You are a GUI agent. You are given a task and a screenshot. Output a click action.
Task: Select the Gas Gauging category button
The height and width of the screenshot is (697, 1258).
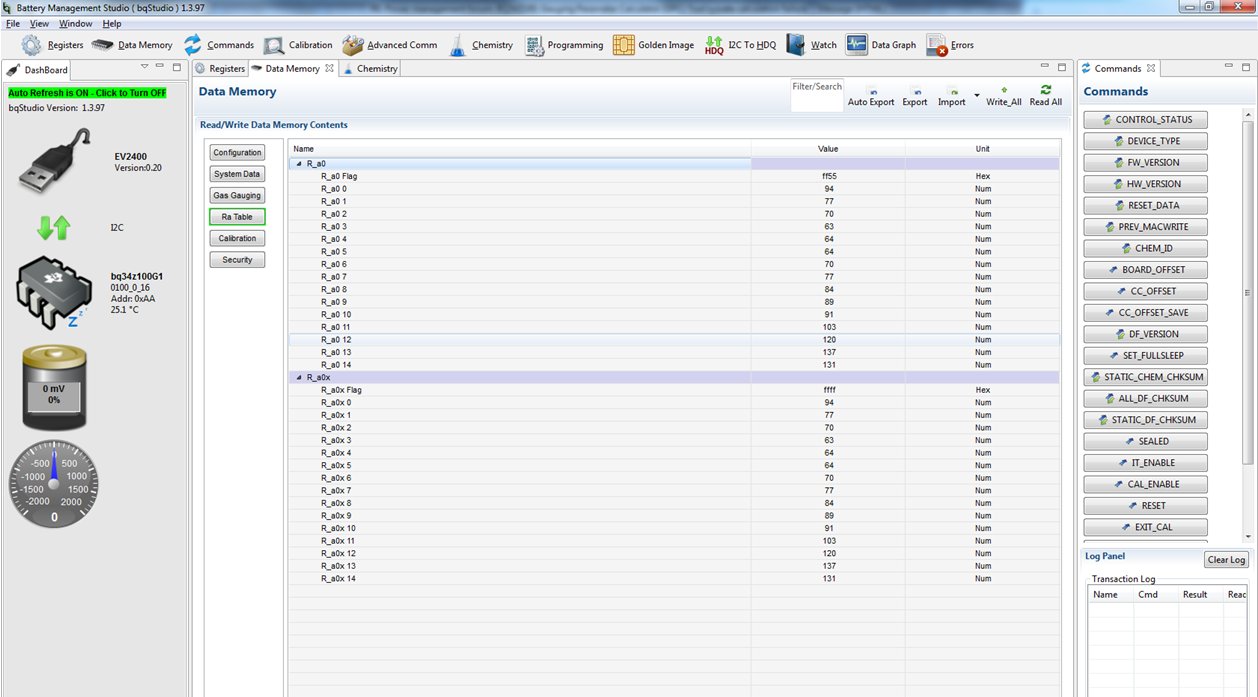pos(237,195)
